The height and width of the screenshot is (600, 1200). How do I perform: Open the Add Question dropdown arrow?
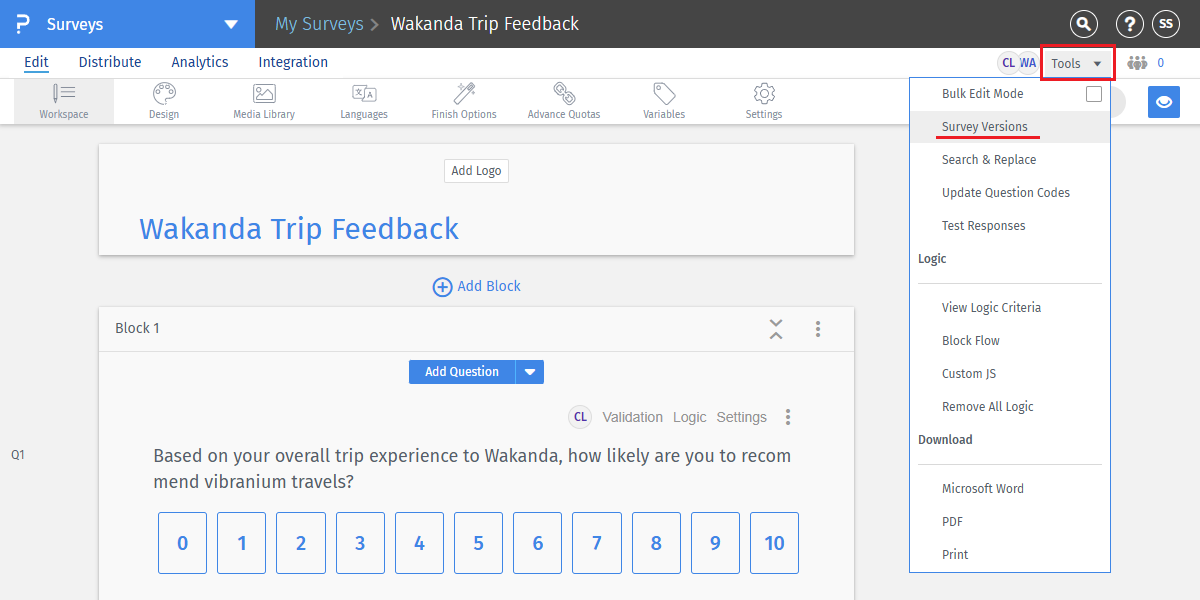[x=529, y=371]
